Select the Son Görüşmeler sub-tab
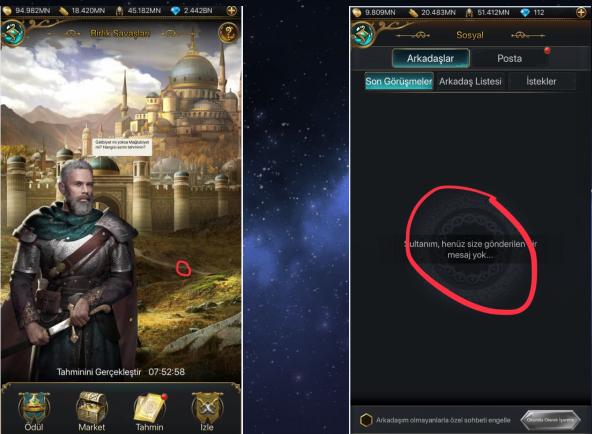 pos(399,81)
